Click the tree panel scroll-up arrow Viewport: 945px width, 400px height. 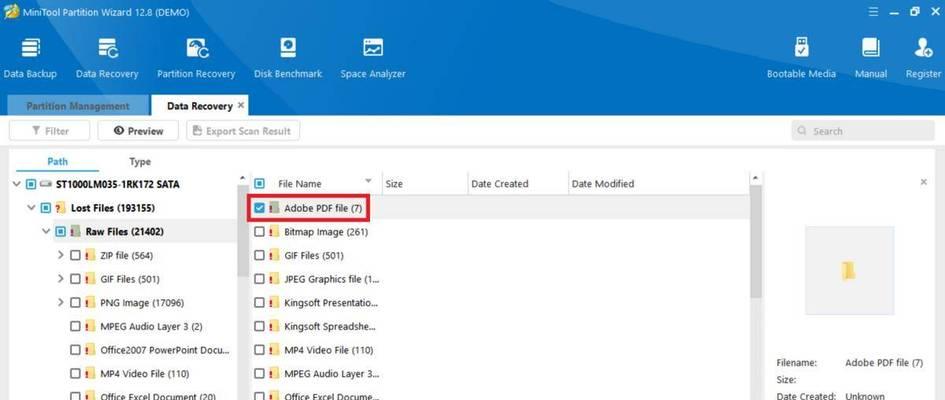pos(243,178)
